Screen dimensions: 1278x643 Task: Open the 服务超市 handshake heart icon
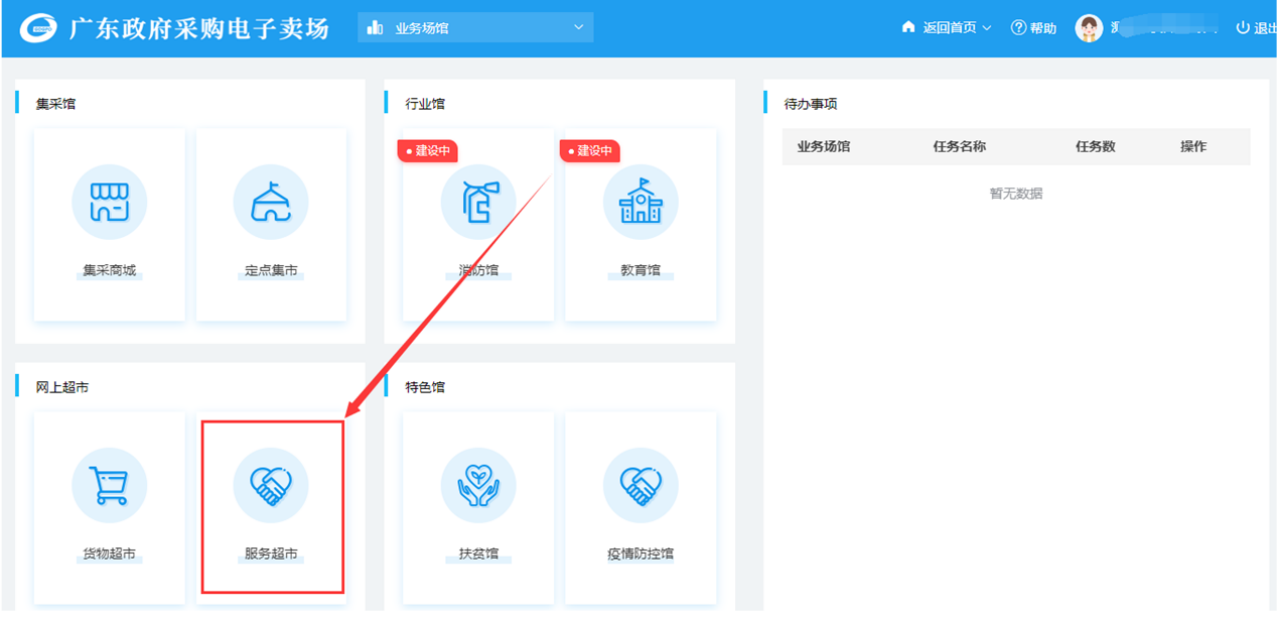coord(271,486)
